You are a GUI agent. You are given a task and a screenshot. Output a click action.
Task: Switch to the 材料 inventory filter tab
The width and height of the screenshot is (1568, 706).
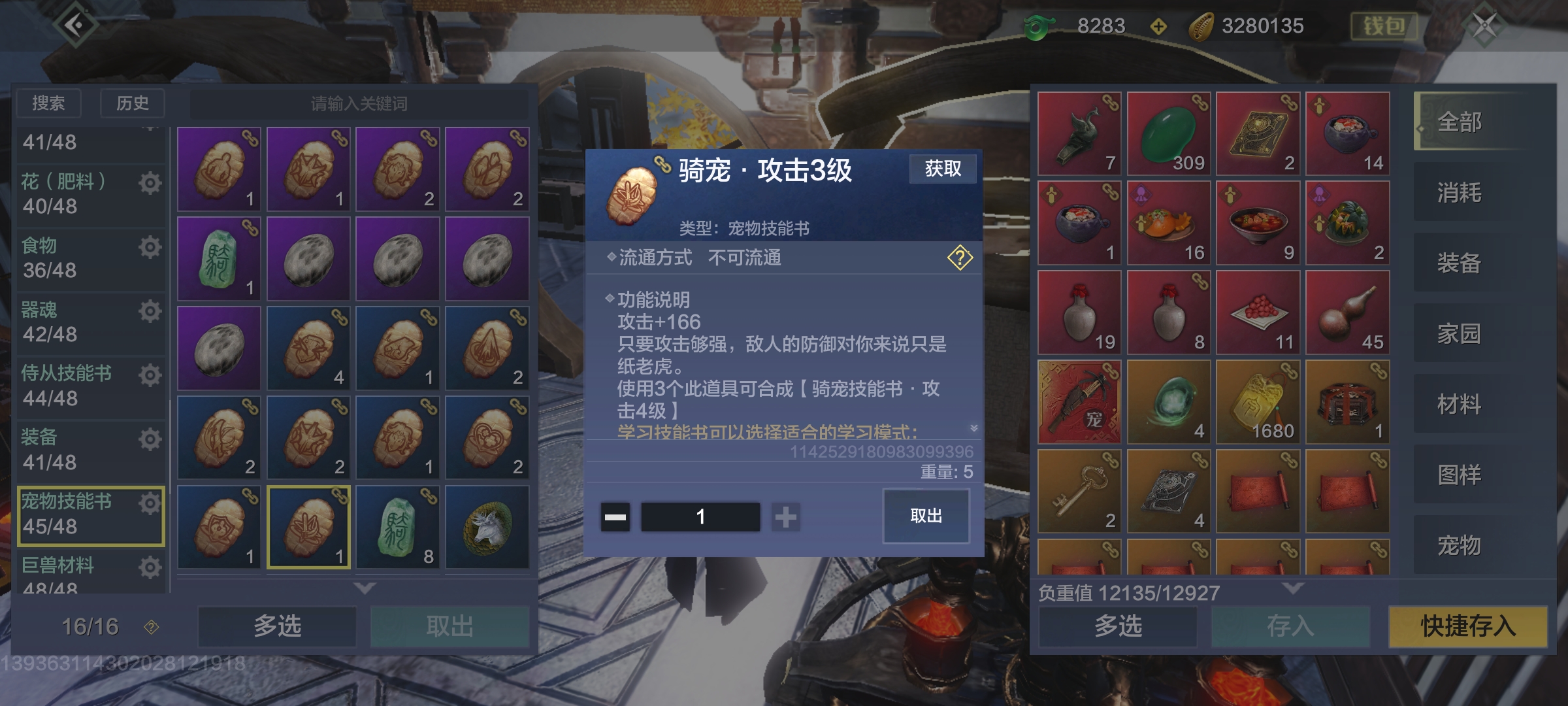(x=1459, y=405)
